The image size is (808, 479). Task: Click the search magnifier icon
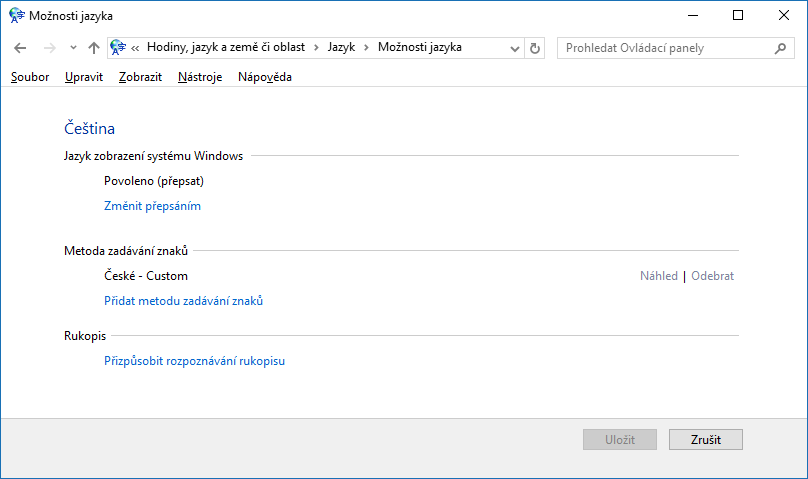click(780, 48)
